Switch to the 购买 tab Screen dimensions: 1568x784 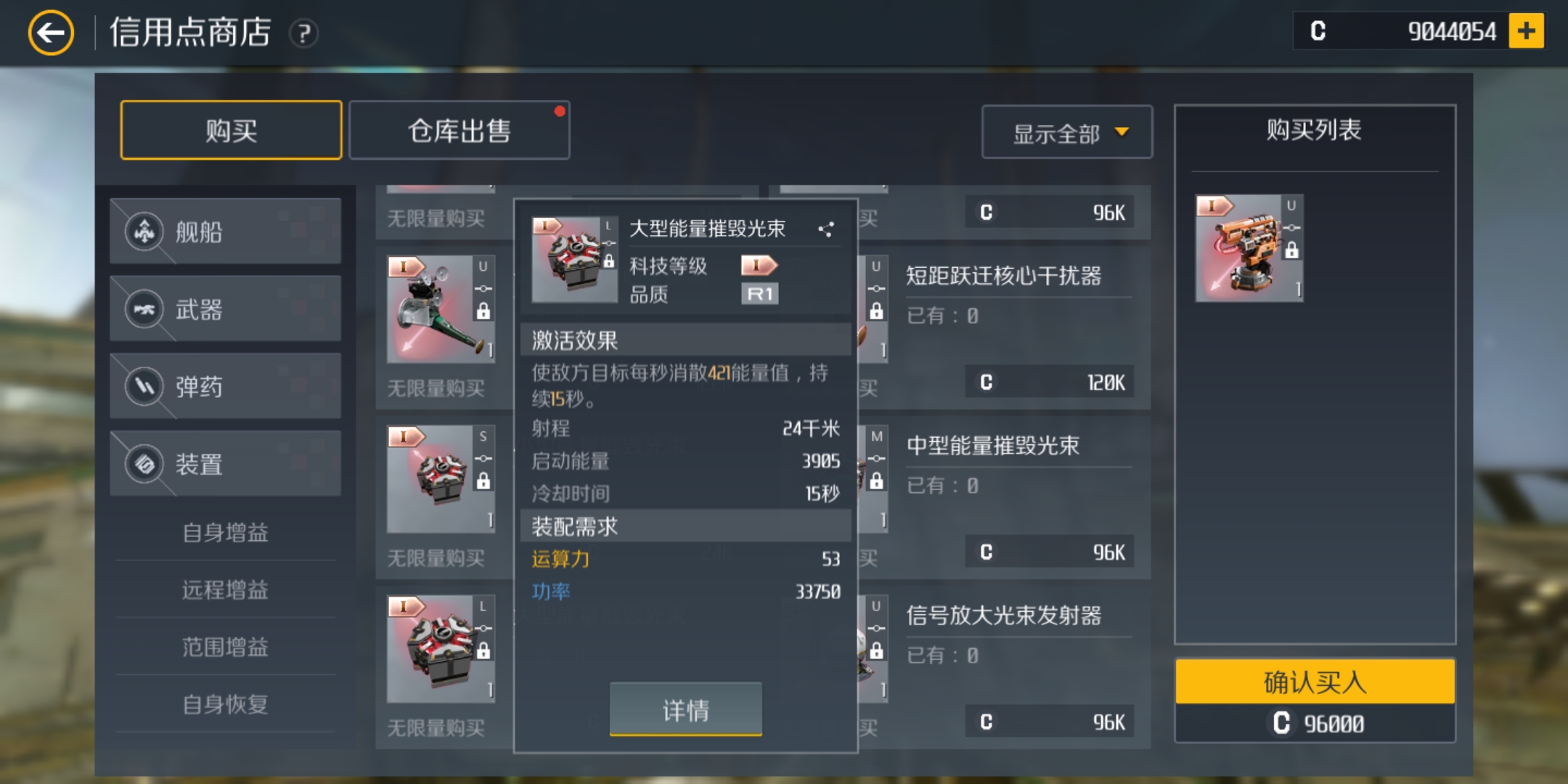point(231,131)
